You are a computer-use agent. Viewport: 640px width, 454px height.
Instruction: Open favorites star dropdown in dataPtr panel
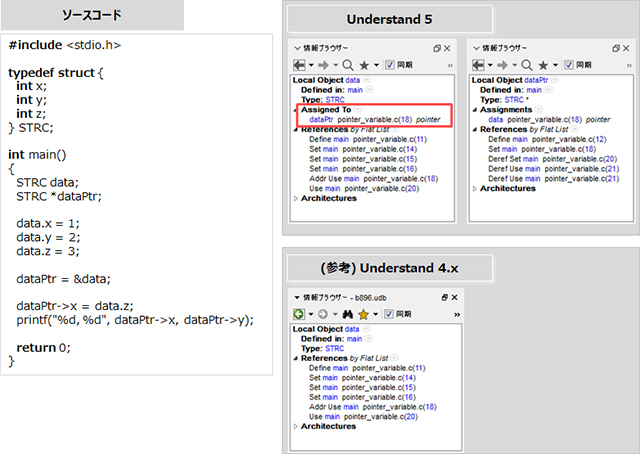click(x=556, y=65)
